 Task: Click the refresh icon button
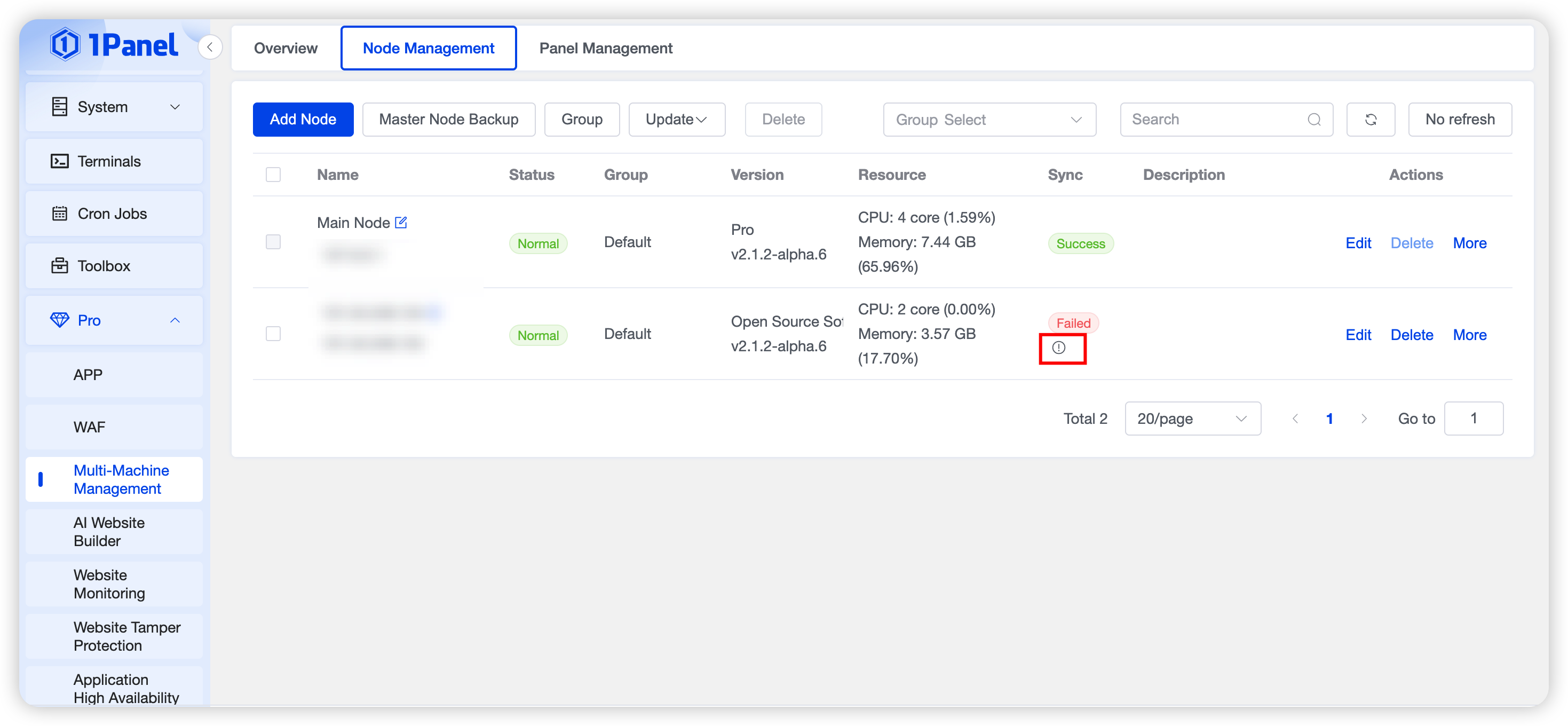pos(1370,120)
